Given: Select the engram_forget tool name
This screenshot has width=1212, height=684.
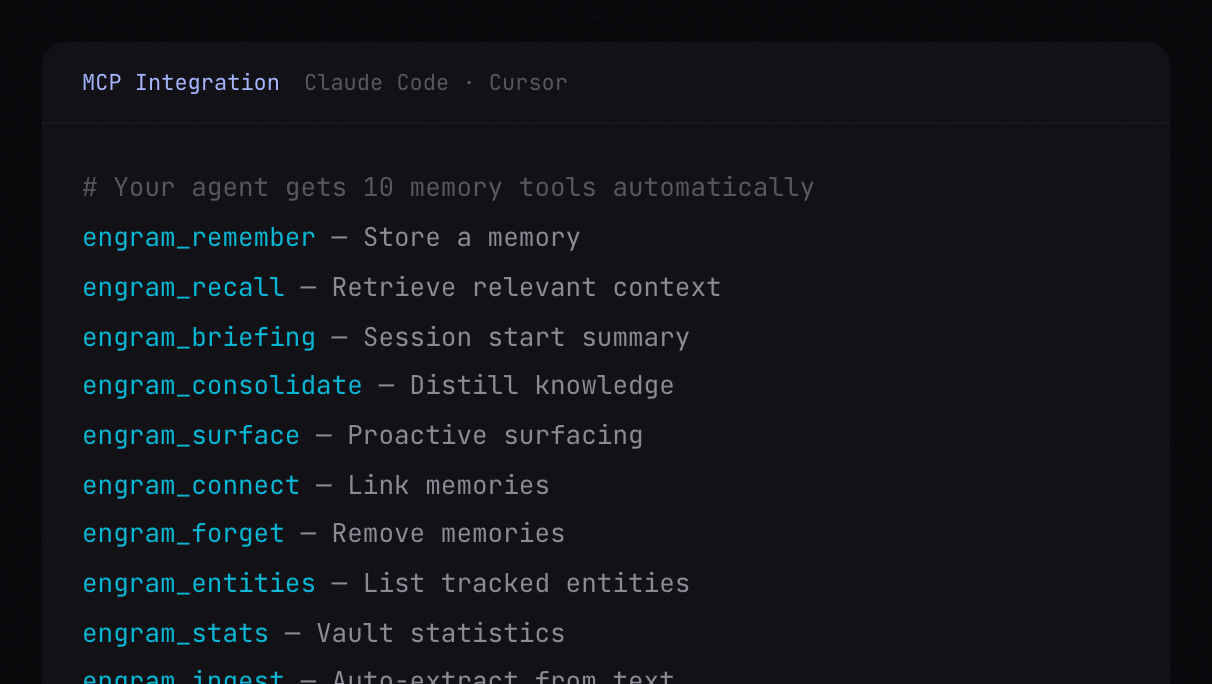Looking at the screenshot, I should pos(183,533).
